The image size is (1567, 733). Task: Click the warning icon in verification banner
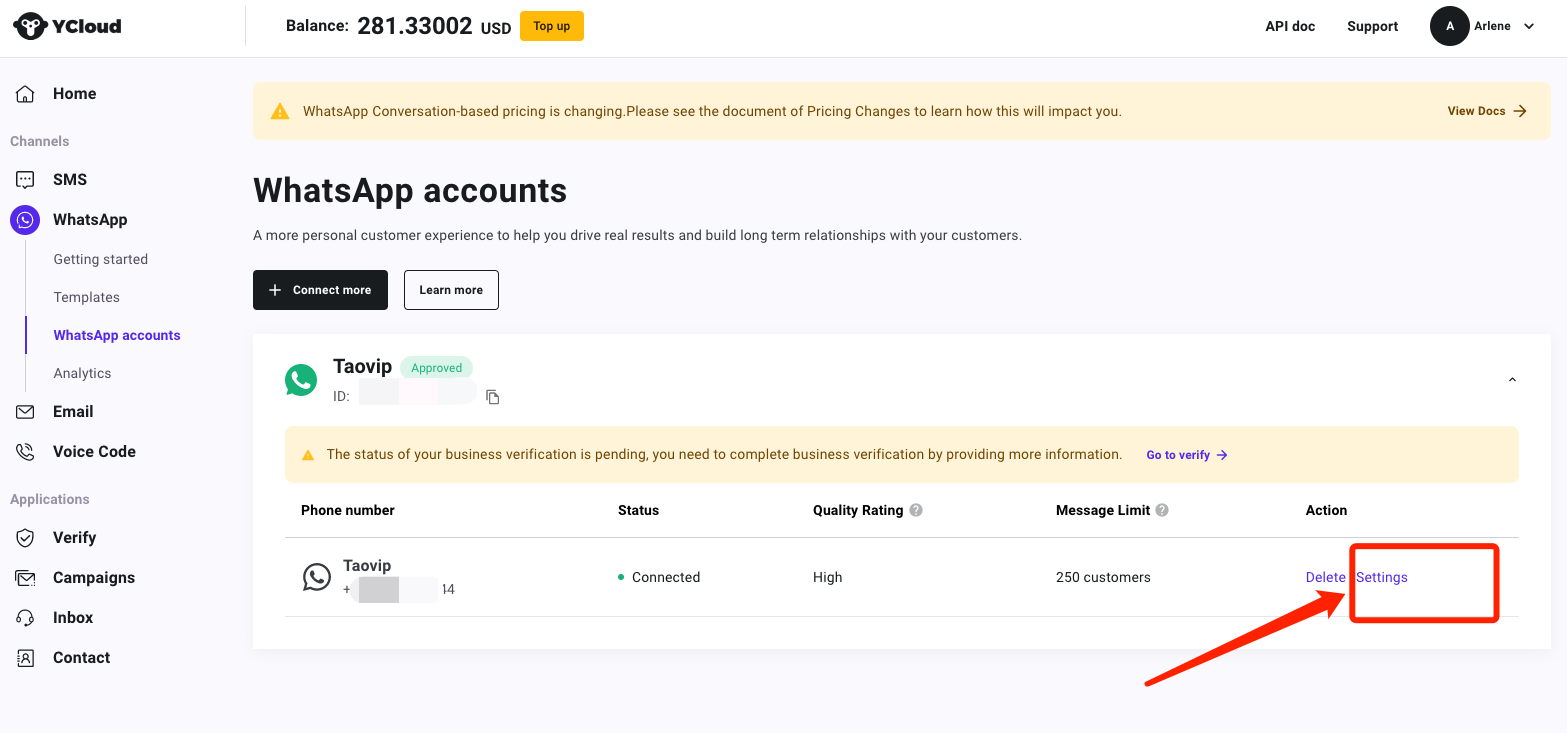(x=308, y=455)
